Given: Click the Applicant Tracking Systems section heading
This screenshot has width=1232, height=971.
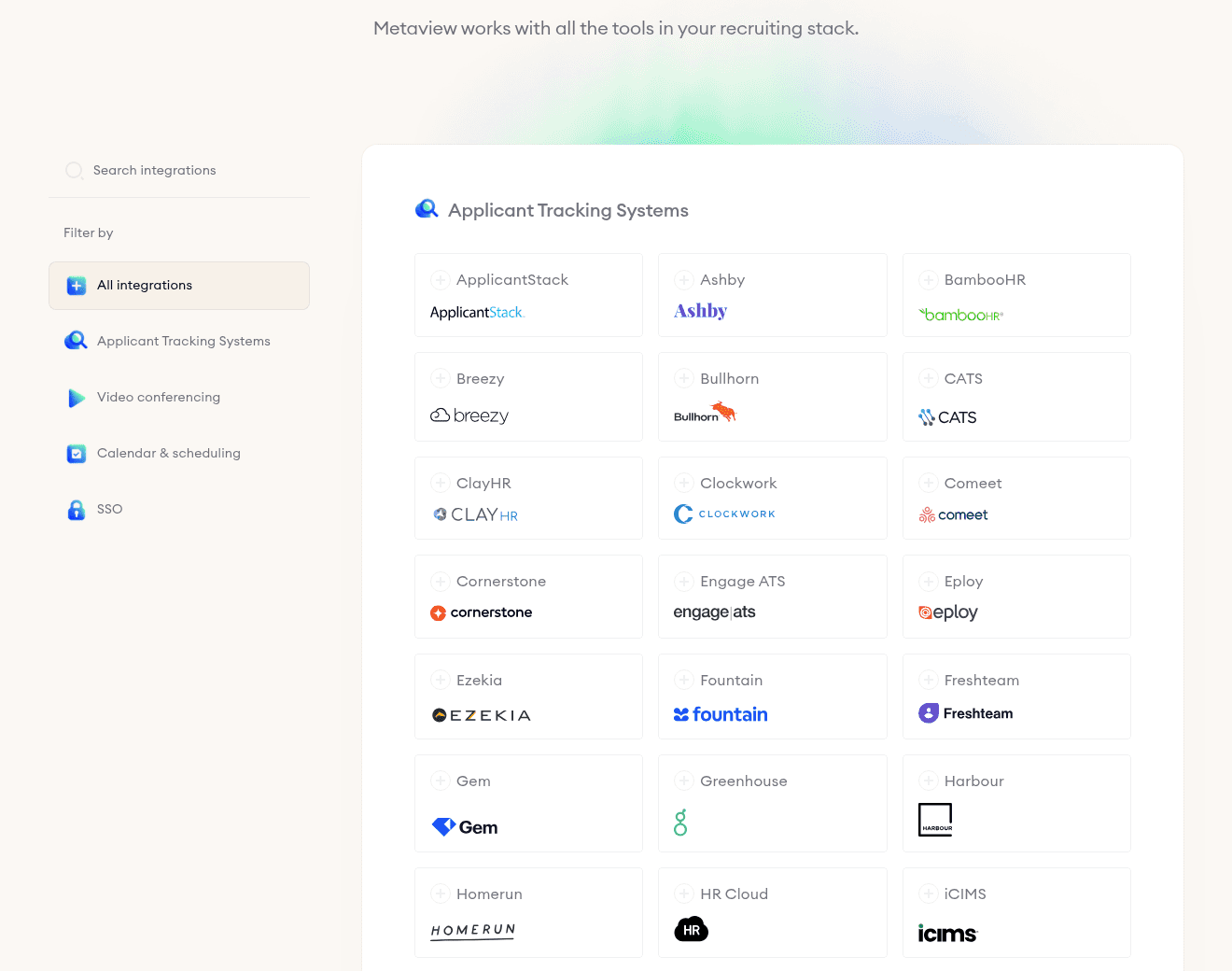Looking at the screenshot, I should pos(568,211).
